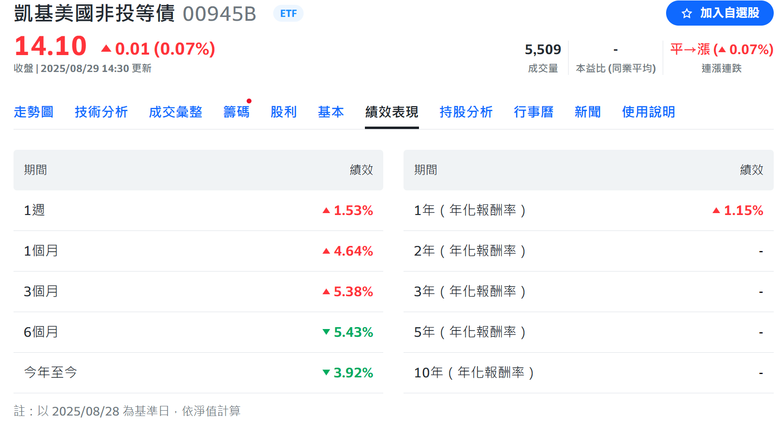
Task: Click 10年（年化報酬率）row label
Action: click(474, 372)
